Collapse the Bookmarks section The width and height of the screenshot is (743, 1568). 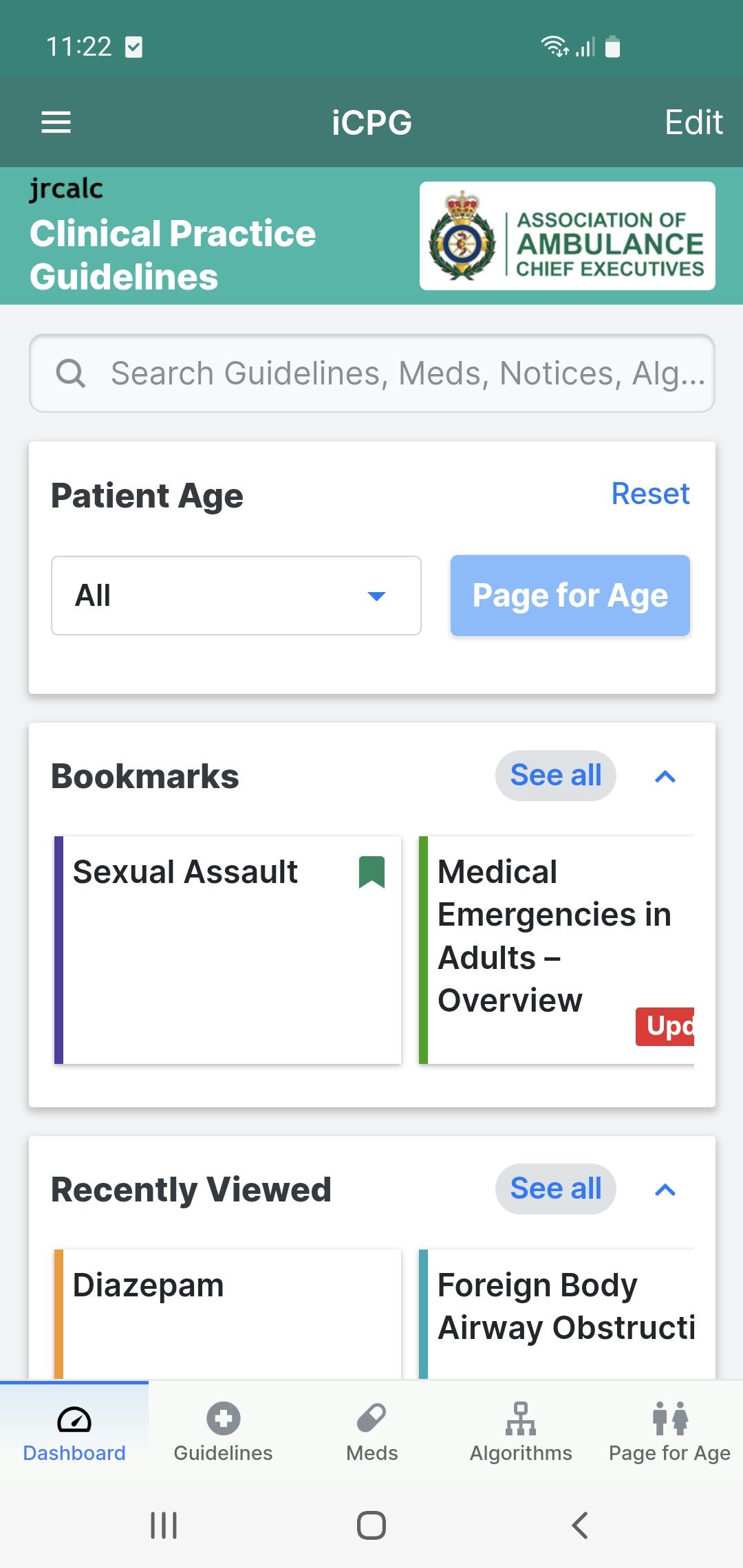click(x=665, y=776)
